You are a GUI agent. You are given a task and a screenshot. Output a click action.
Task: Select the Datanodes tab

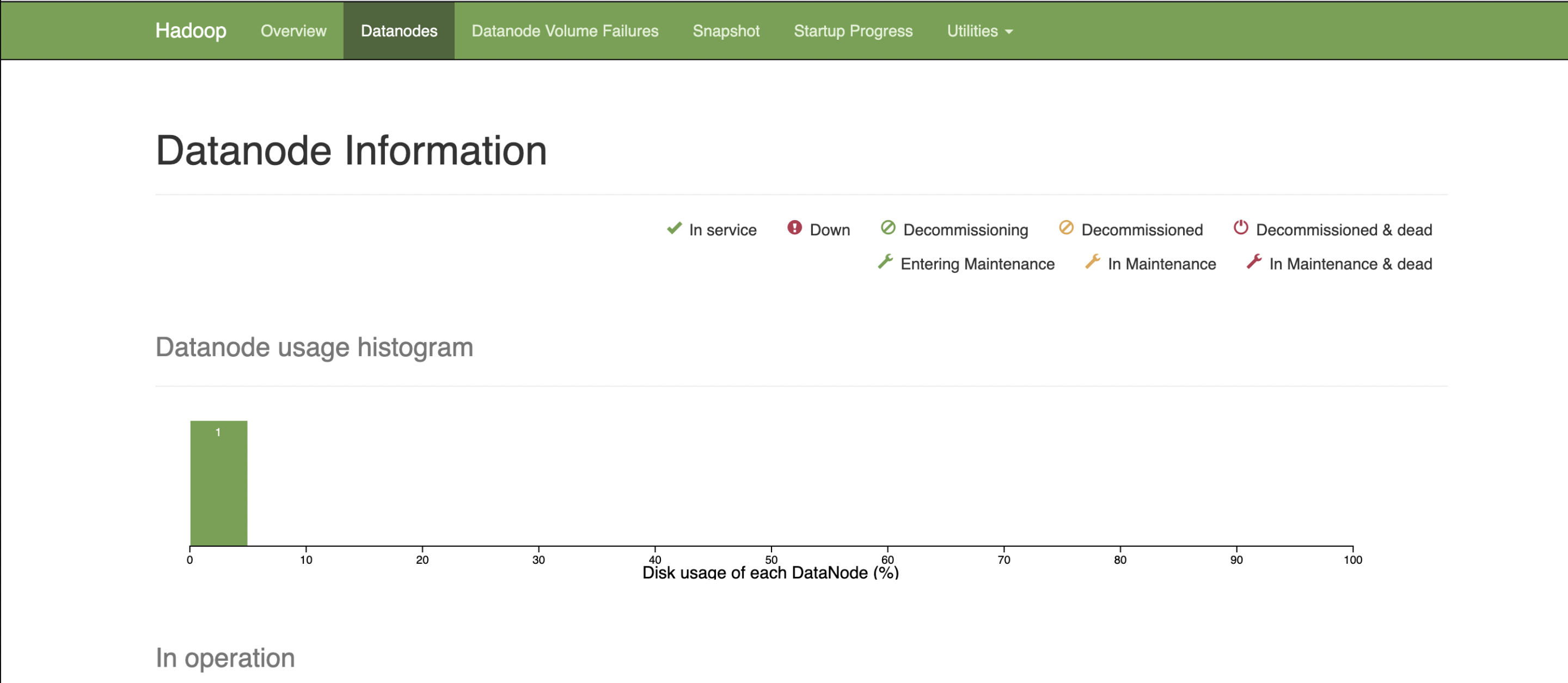click(399, 31)
